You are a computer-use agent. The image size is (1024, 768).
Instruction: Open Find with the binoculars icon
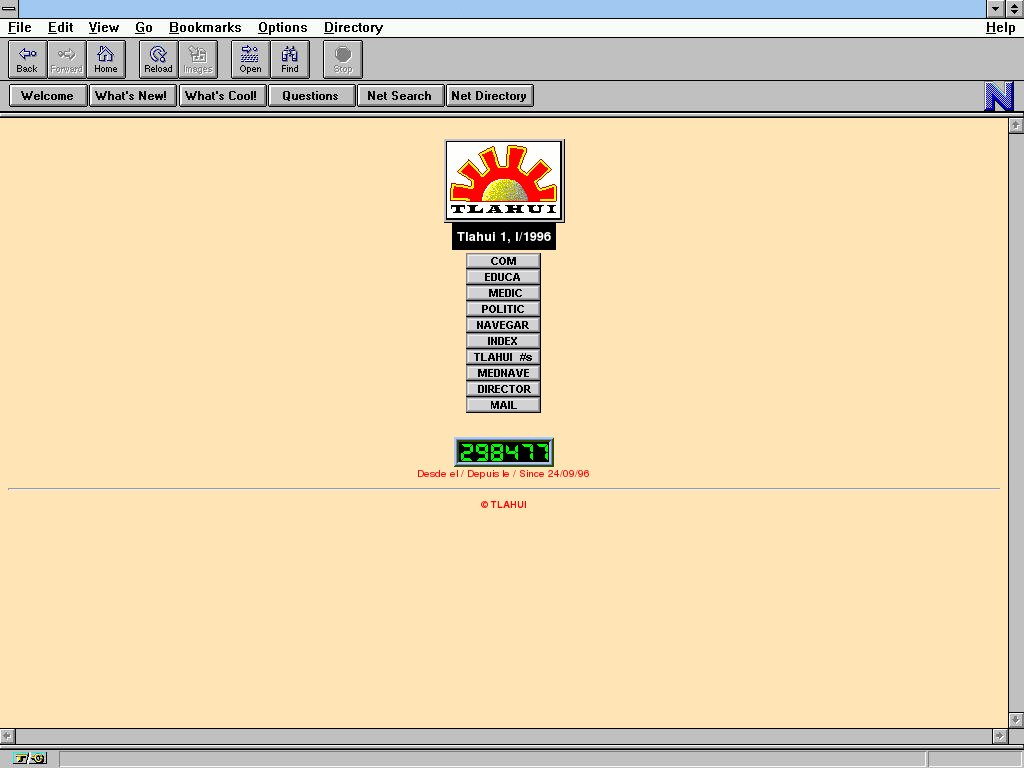(x=290, y=59)
